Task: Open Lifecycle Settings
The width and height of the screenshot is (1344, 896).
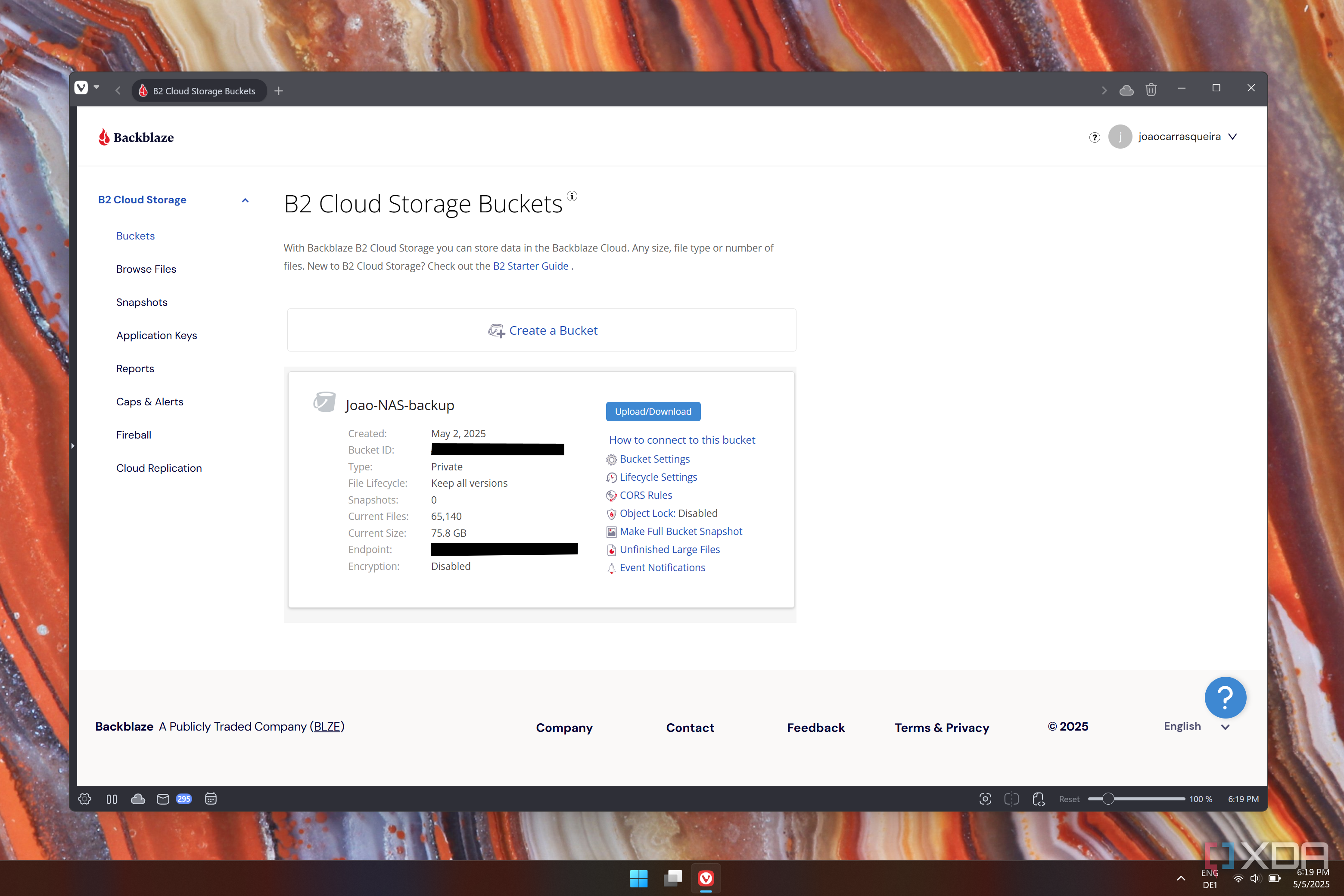Action: click(658, 477)
